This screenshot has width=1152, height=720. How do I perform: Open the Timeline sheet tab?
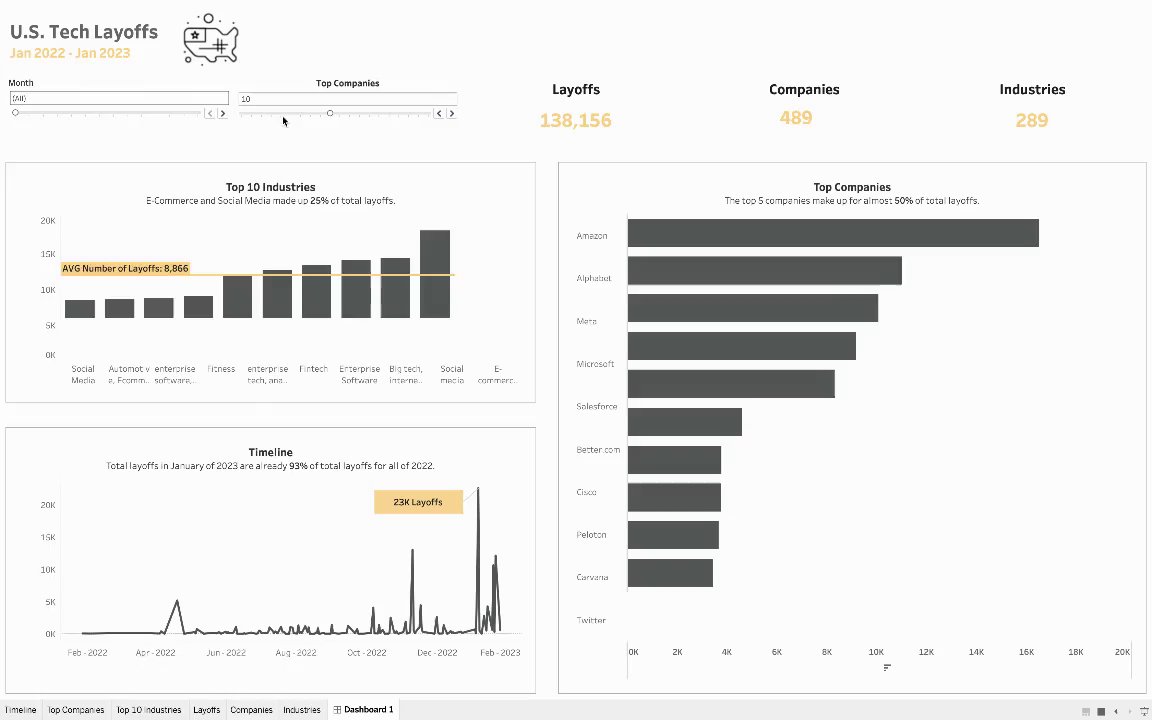click(20, 710)
